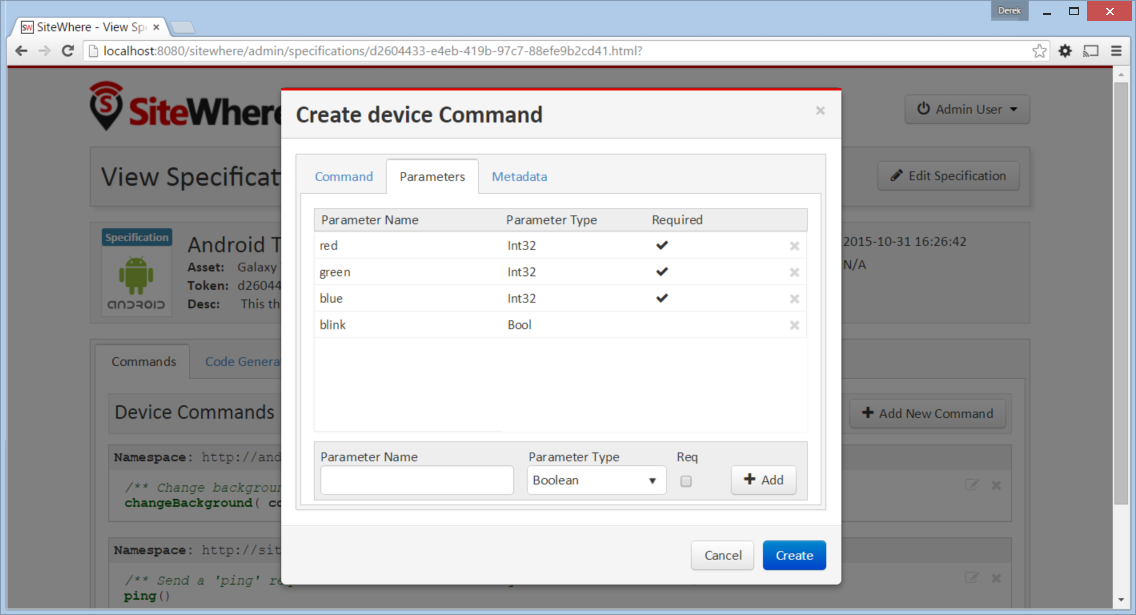
Task: Reload the page
Action: pos(67,51)
